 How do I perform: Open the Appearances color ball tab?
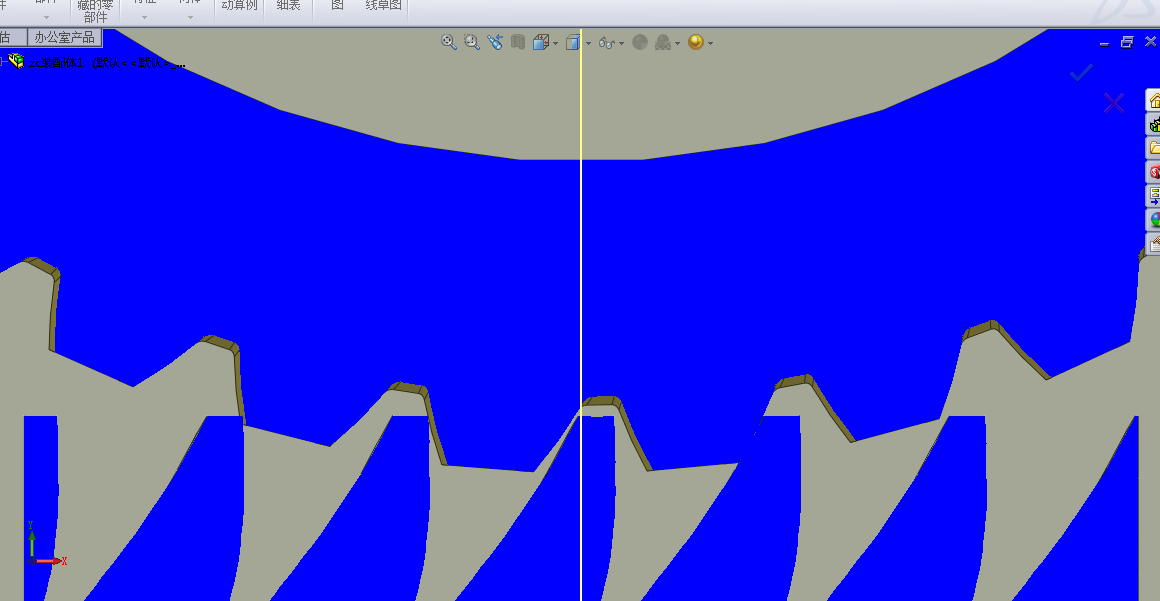(1153, 220)
